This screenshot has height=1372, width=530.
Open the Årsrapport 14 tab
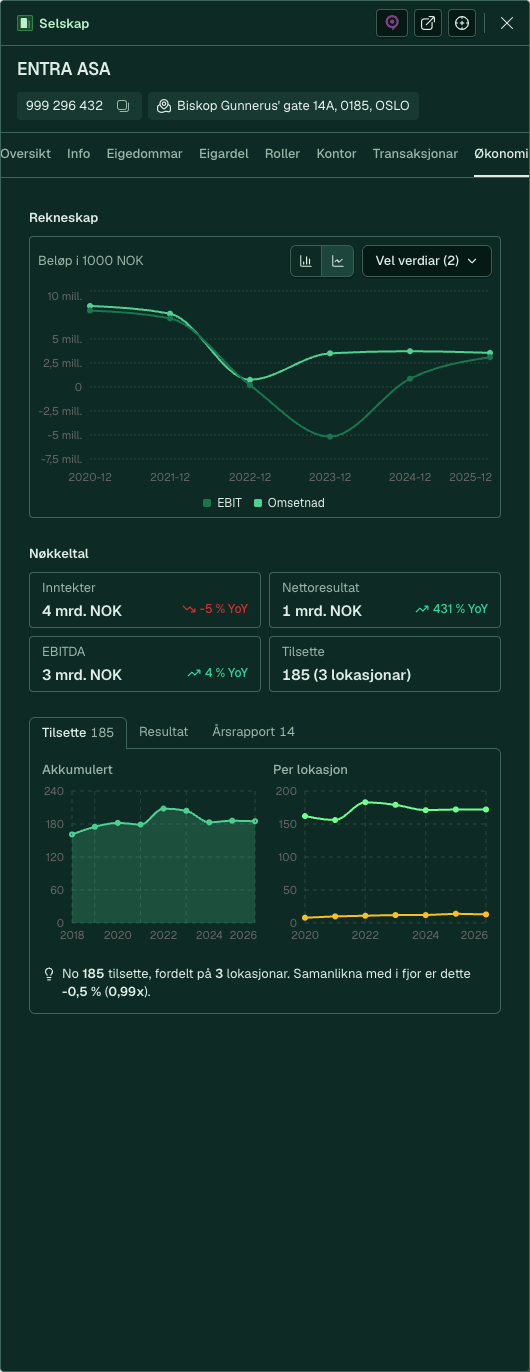254,732
